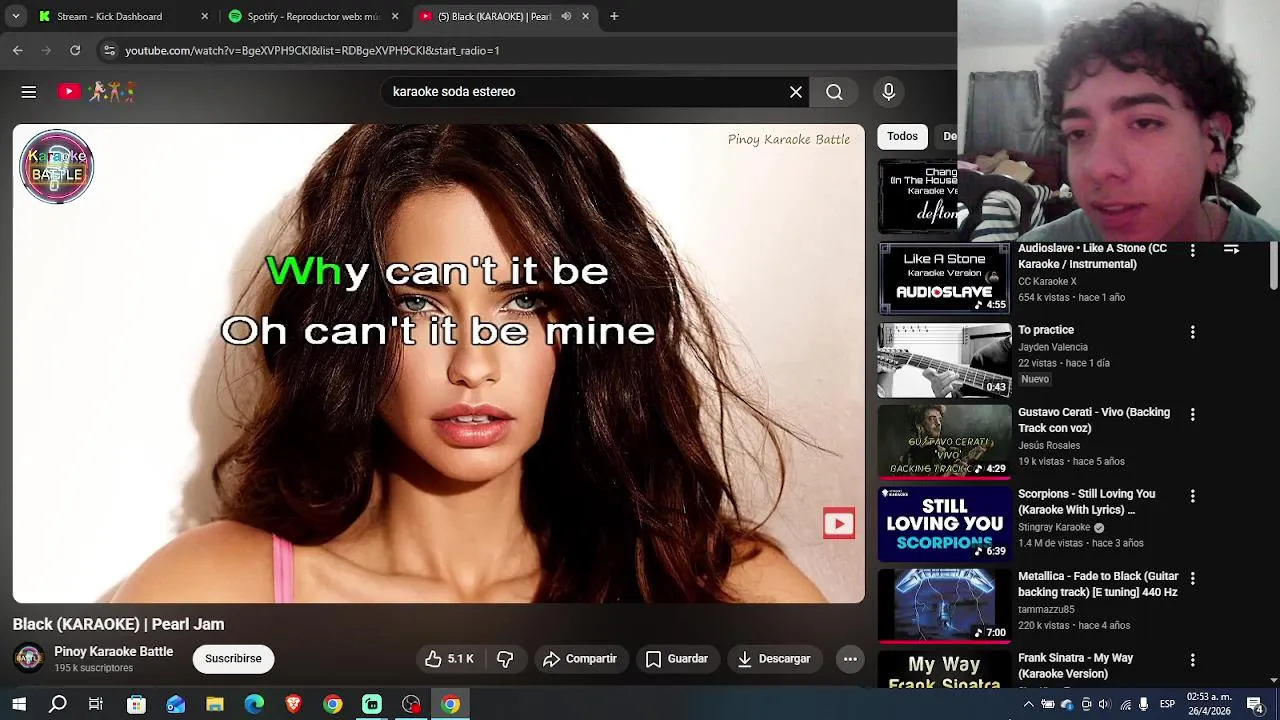The image size is (1280, 720).
Task: Reload the YouTube page
Action: point(75,50)
